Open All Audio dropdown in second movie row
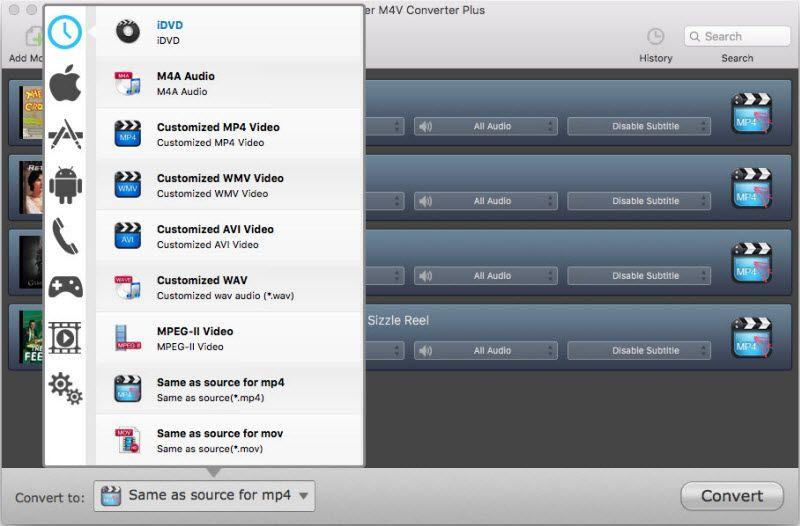 pos(486,201)
